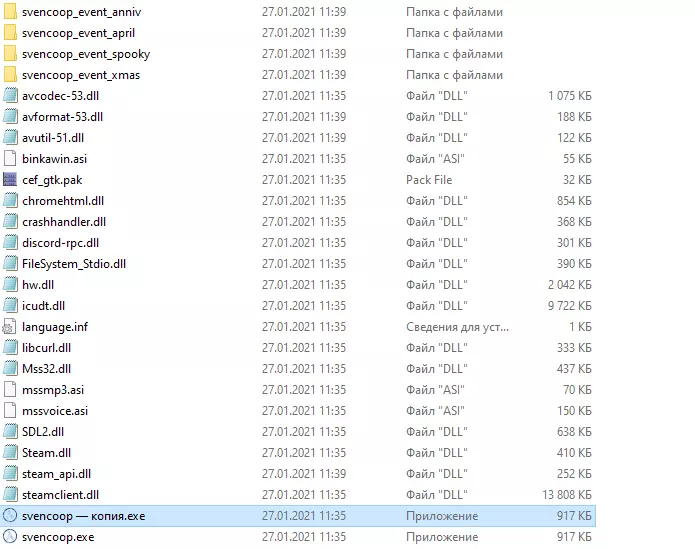Select the steam_api.dll file name
695x549 pixels.
pos(56,474)
